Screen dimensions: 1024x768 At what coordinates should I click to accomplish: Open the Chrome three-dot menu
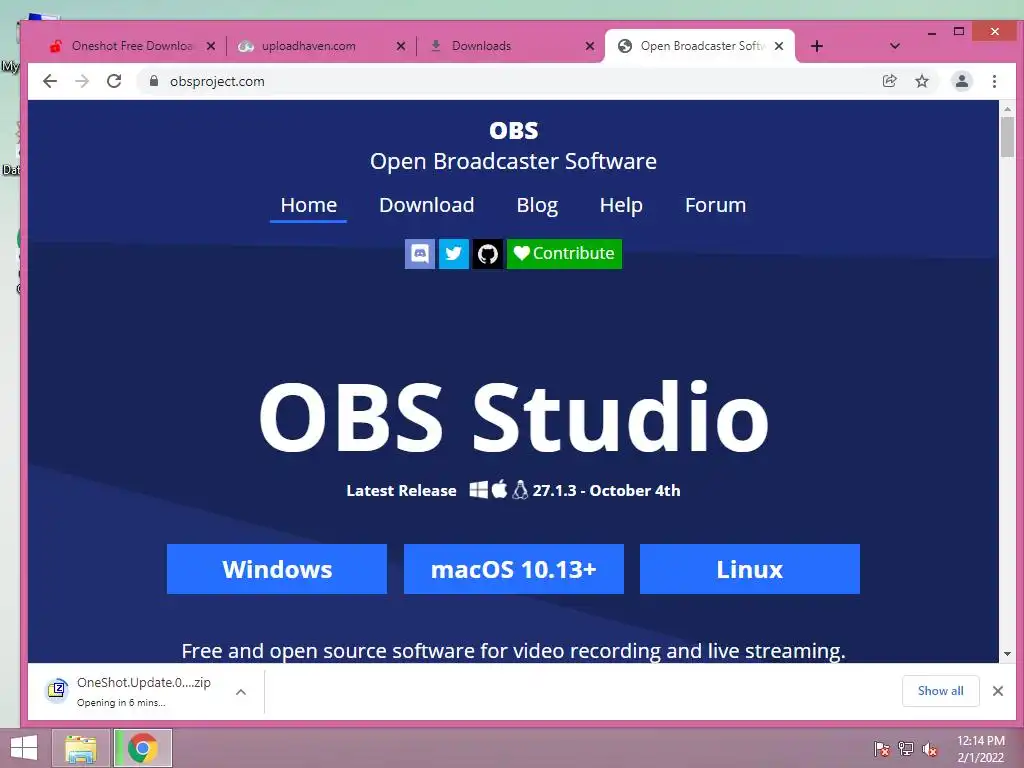pos(994,81)
